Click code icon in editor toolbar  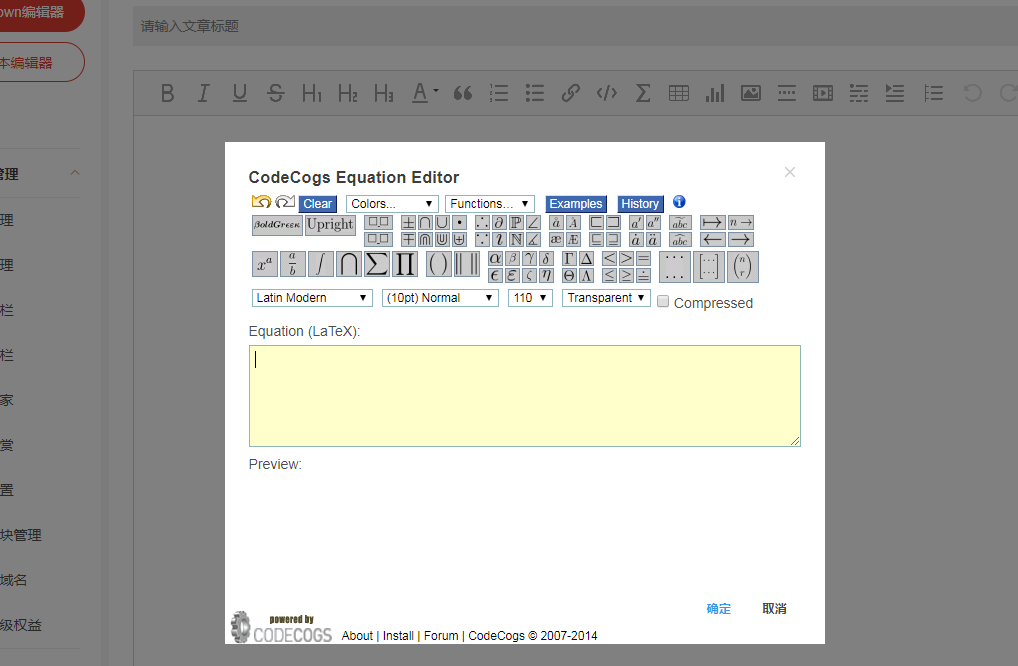(606, 93)
